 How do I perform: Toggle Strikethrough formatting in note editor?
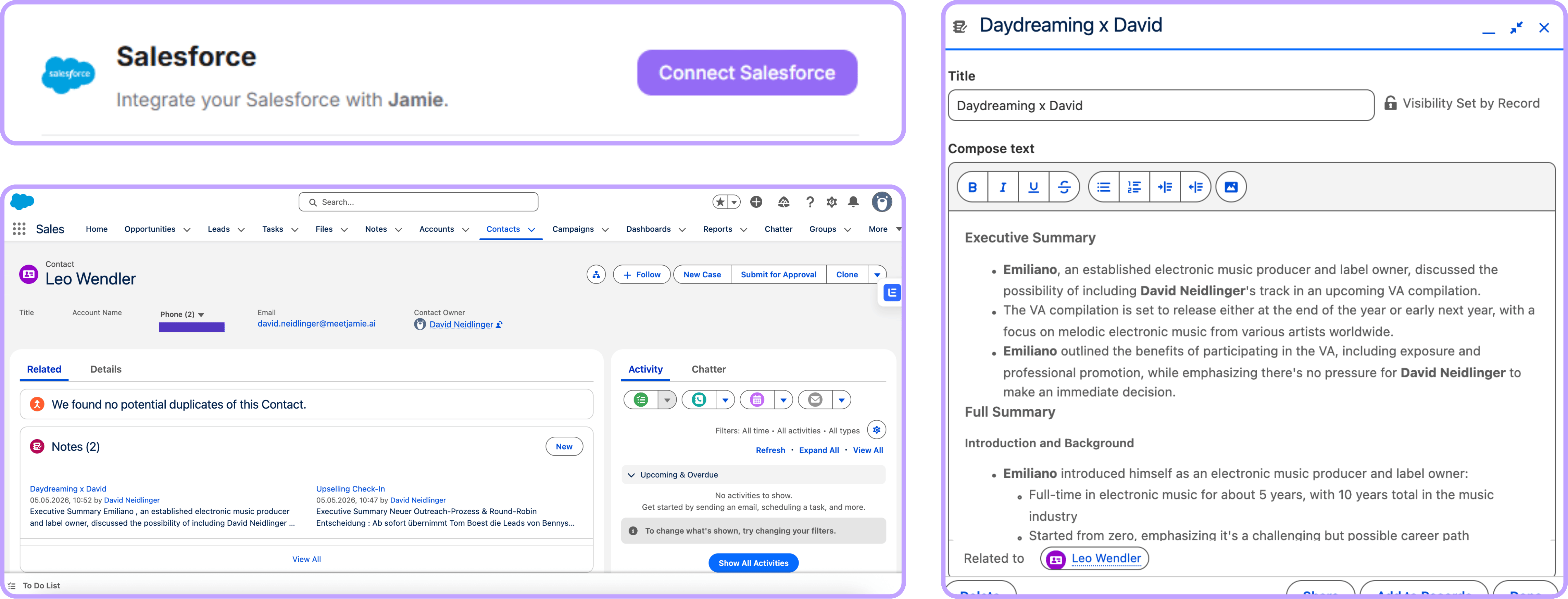(x=1064, y=188)
